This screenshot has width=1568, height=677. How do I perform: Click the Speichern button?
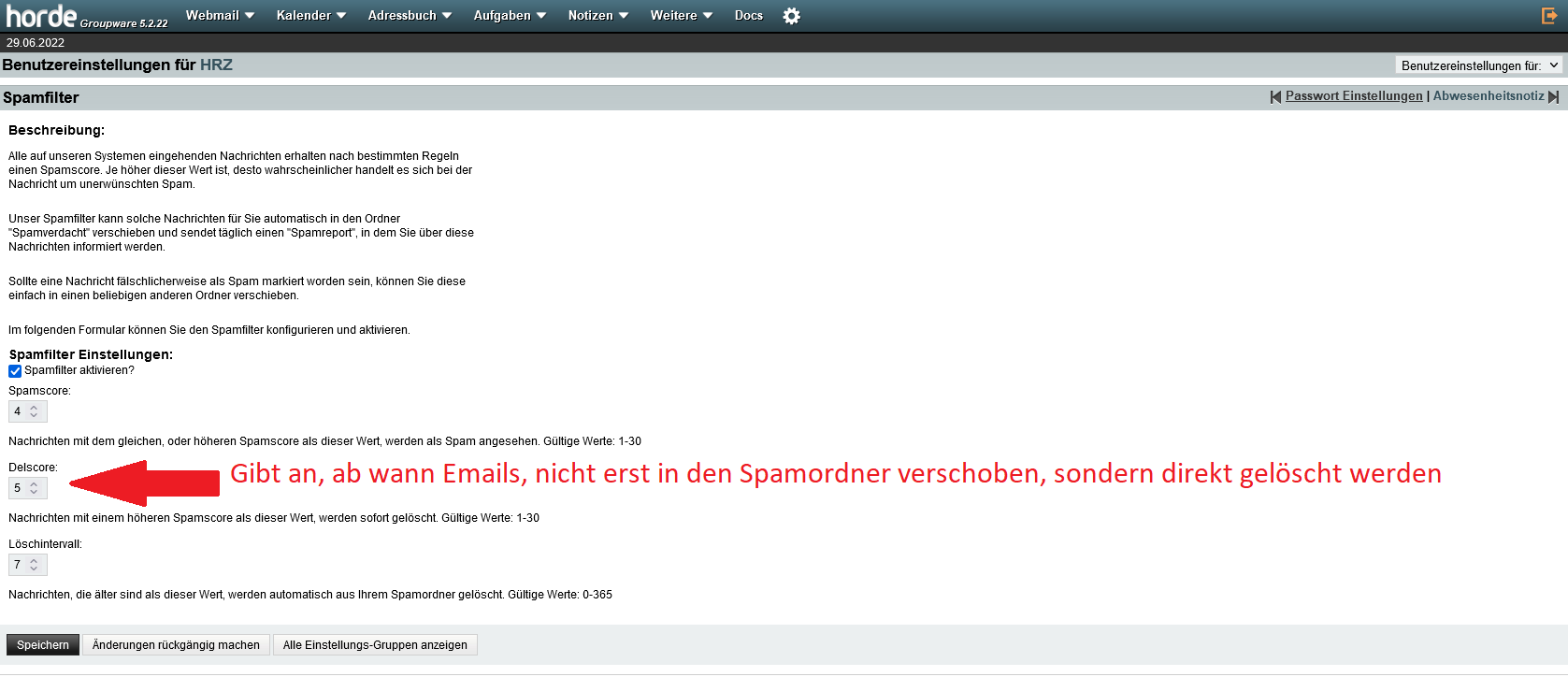click(x=43, y=645)
